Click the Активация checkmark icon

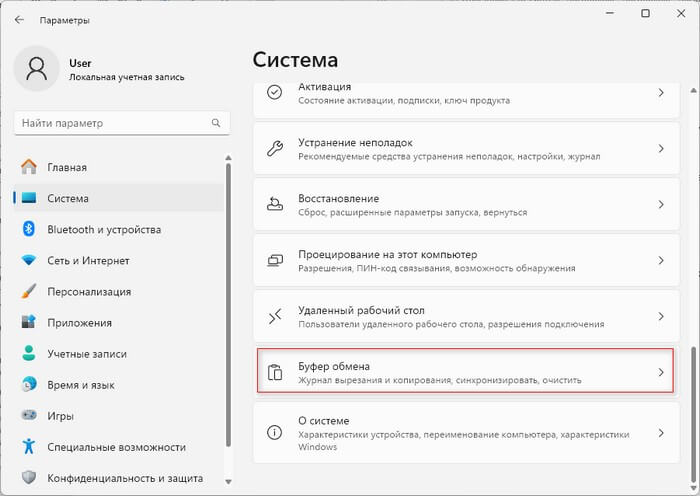(274, 92)
